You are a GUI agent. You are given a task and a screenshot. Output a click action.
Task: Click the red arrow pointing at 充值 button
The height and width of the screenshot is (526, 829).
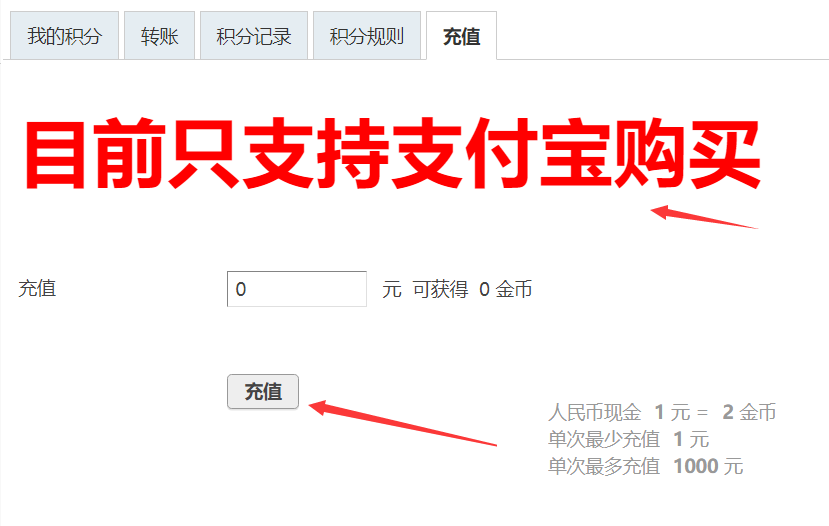402,423
